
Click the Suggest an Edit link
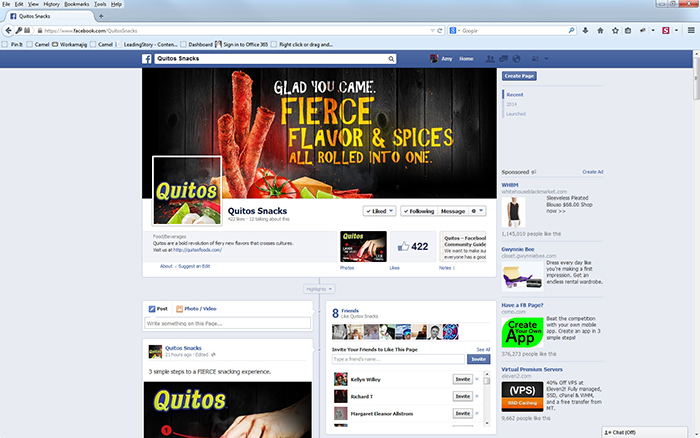[194, 266]
